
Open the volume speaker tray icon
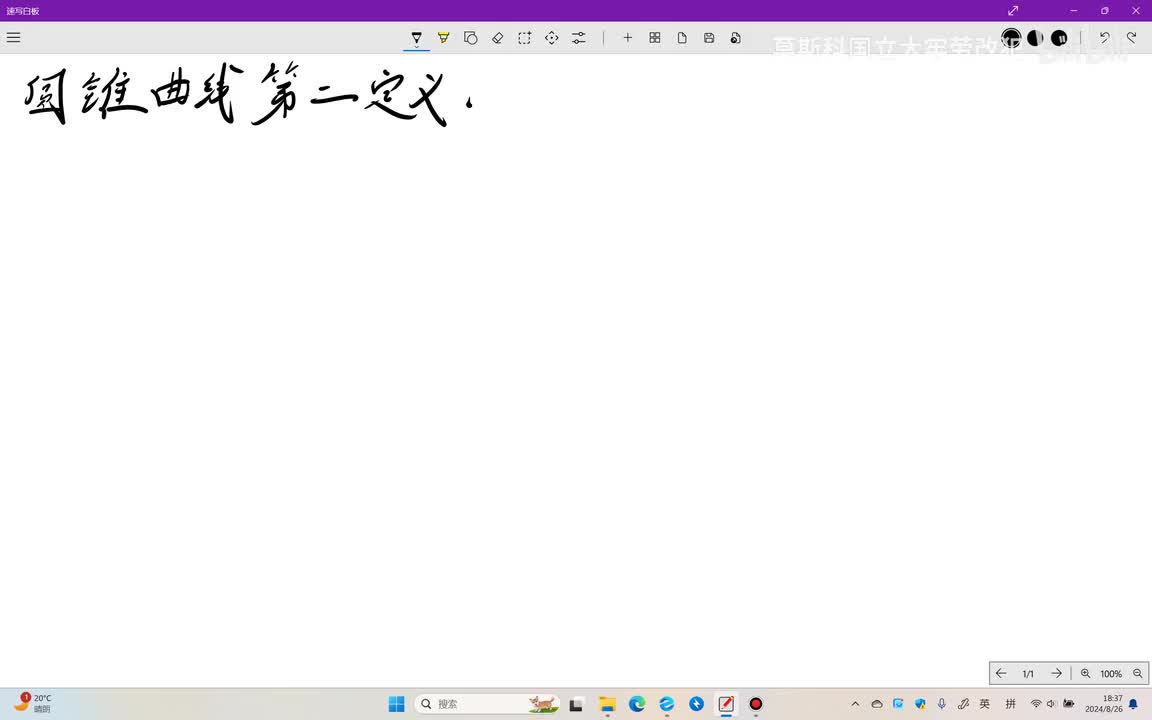tap(1051, 704)
